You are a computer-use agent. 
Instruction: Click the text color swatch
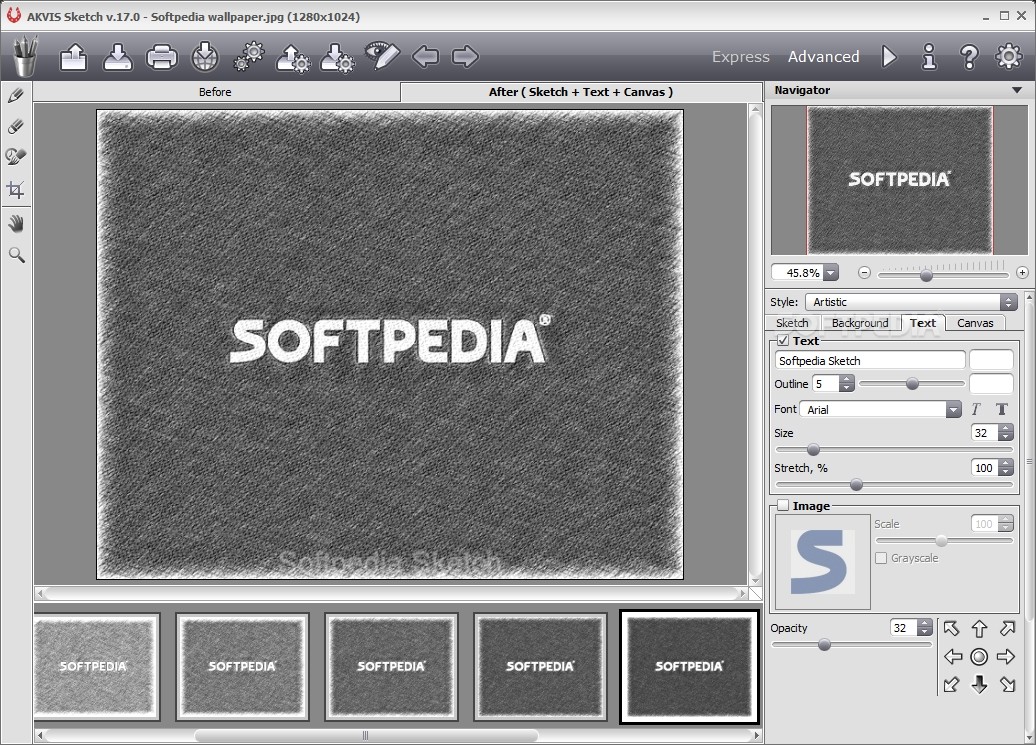pyautogui.click(x=991, y=360)
